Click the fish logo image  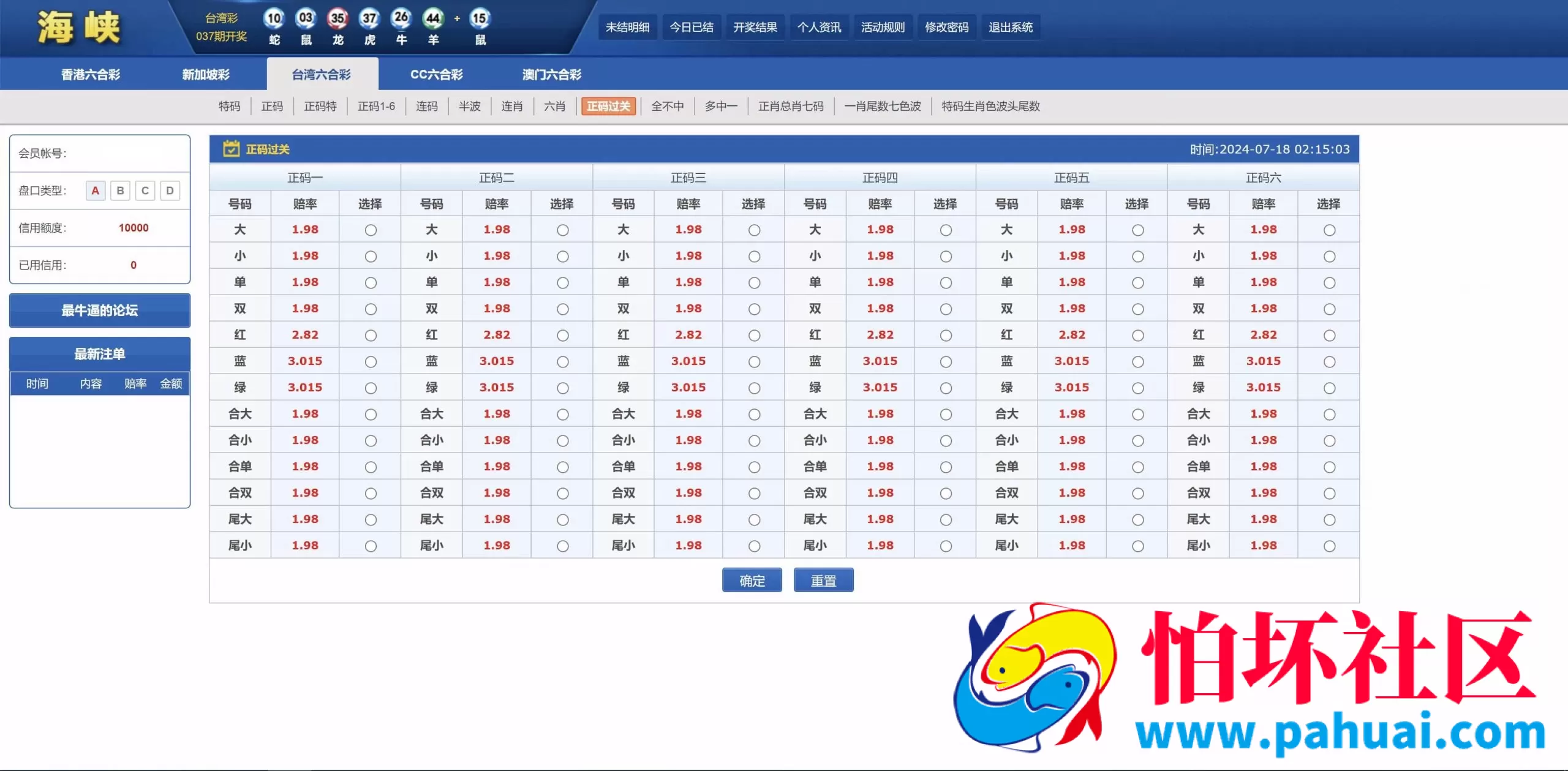pos(1035,677)
